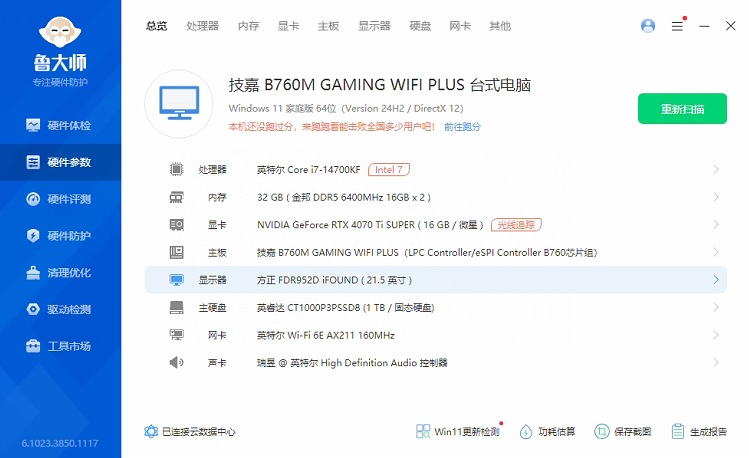
Task: Expand the 主板 row chevron
Action: (x=716, y=252)
